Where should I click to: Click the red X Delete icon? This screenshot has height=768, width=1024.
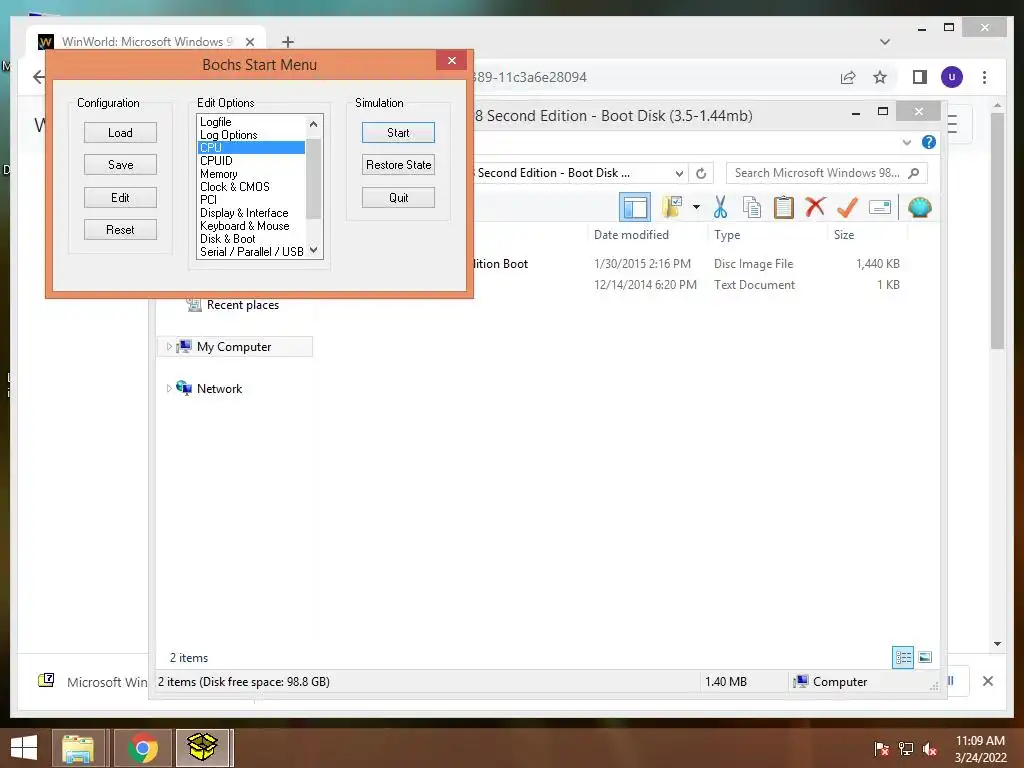[815, 208]
